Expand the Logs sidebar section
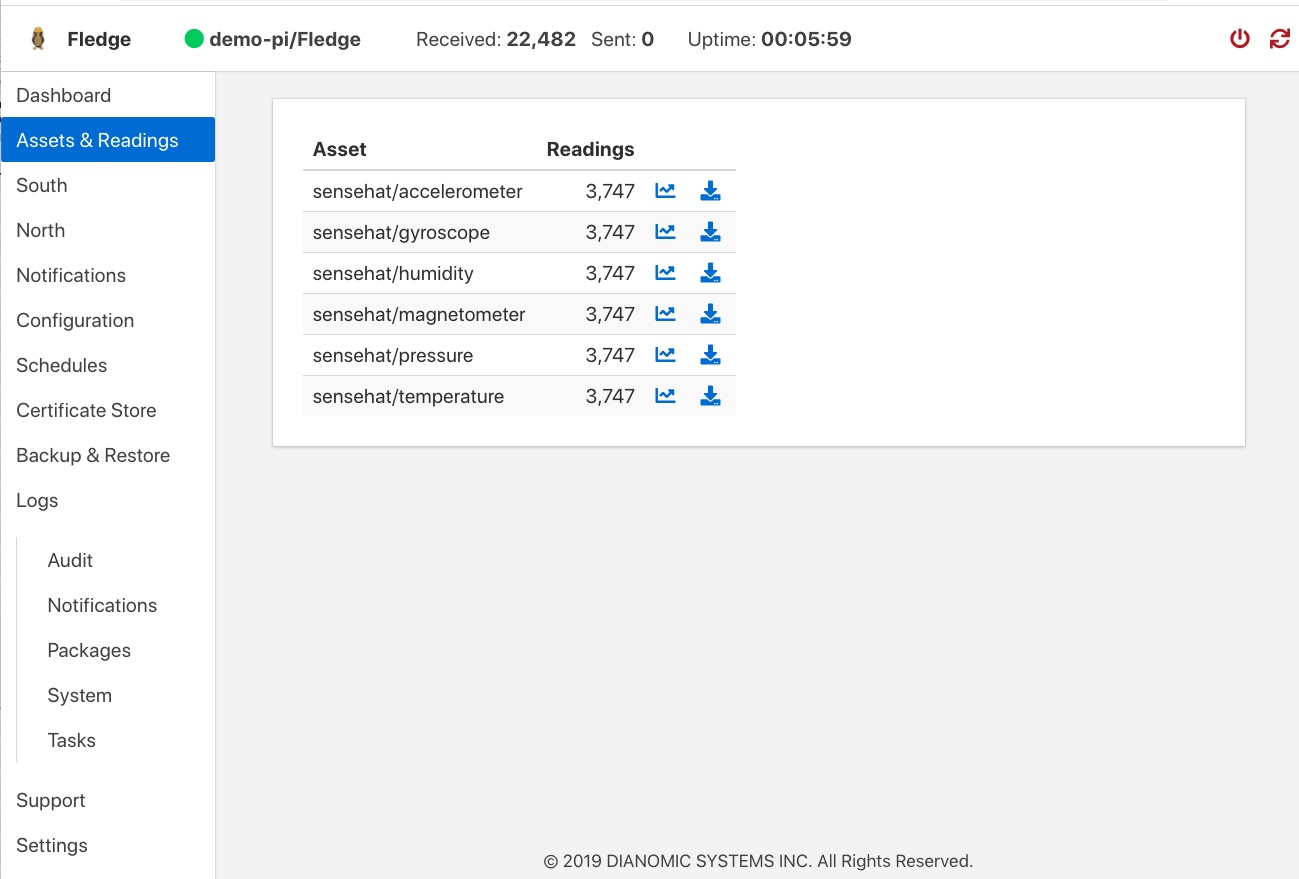 [x=37, y=500]
